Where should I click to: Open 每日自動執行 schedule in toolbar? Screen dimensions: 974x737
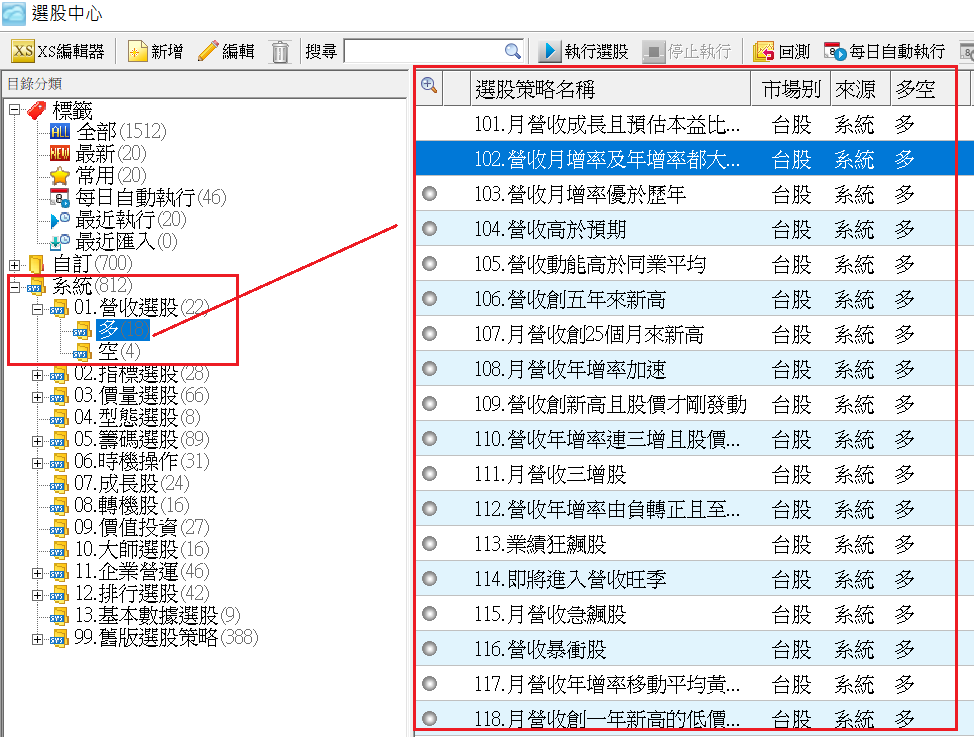(x=835, y=51)
